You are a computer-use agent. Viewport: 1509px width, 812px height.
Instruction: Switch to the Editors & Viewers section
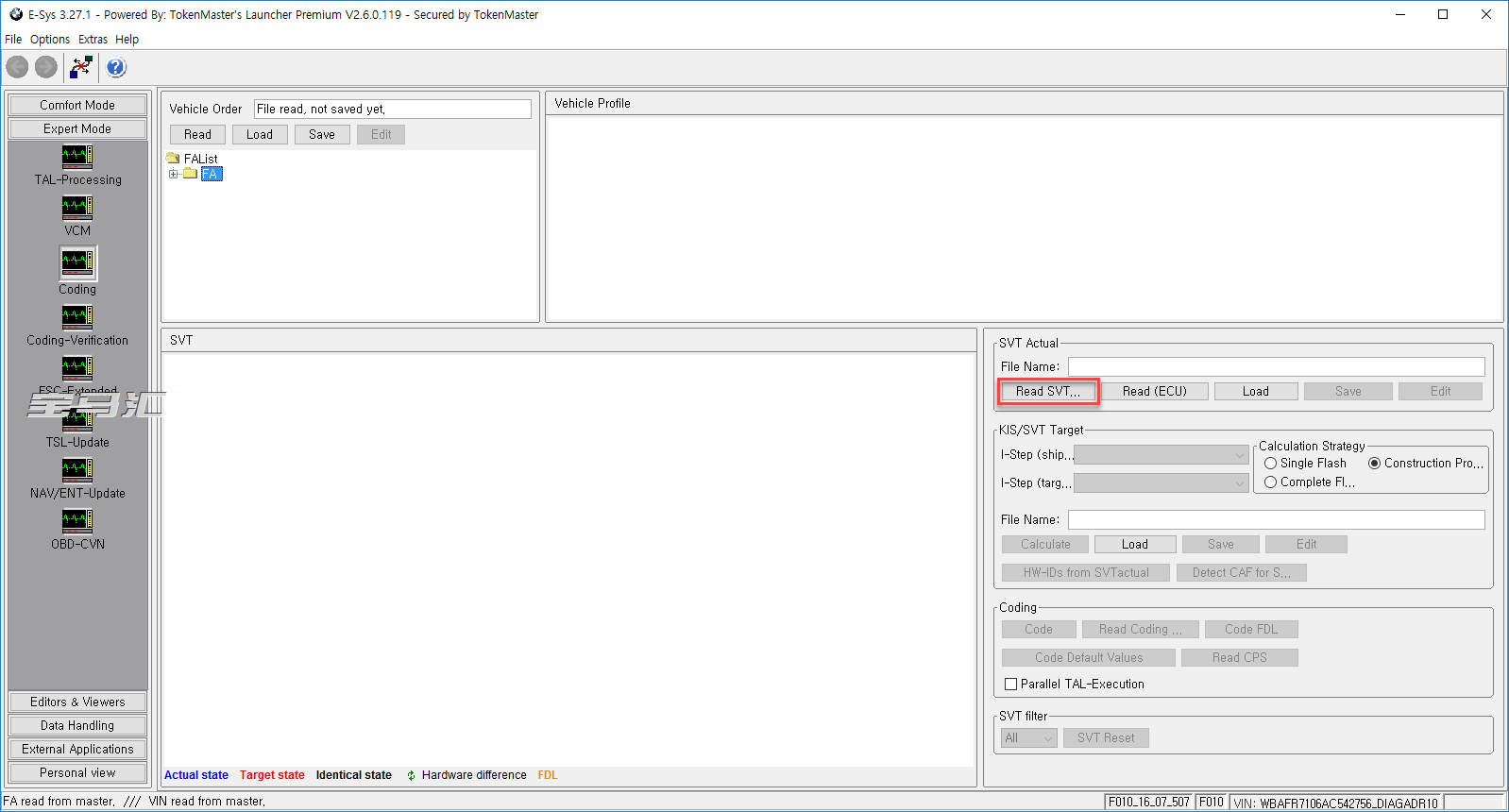(77, 702)
